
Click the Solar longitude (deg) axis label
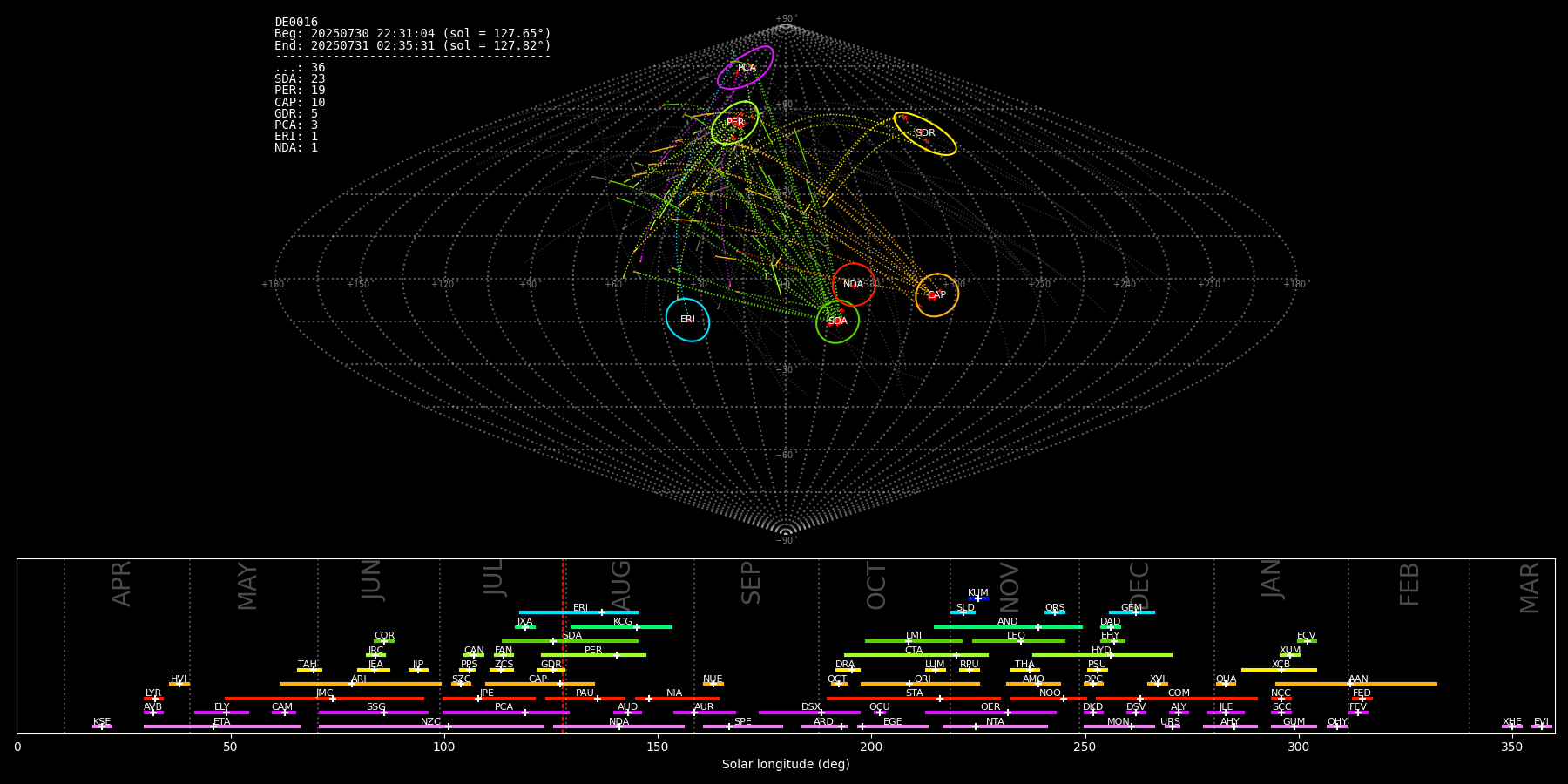(786, 765)
